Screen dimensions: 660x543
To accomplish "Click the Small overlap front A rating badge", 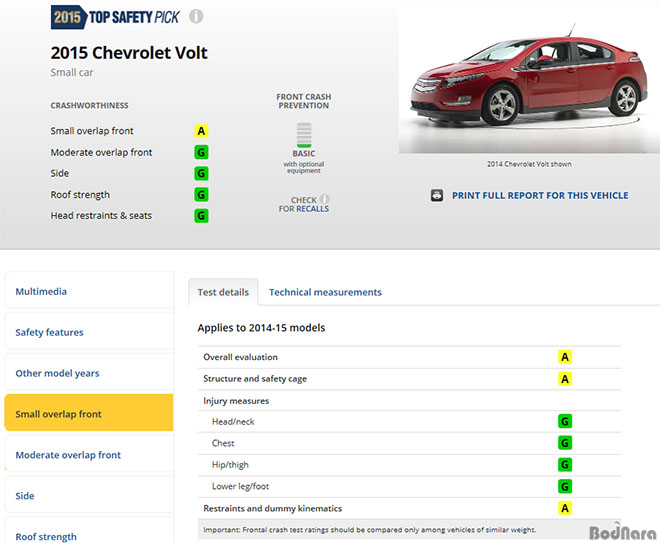I will [x=201, y=131].
